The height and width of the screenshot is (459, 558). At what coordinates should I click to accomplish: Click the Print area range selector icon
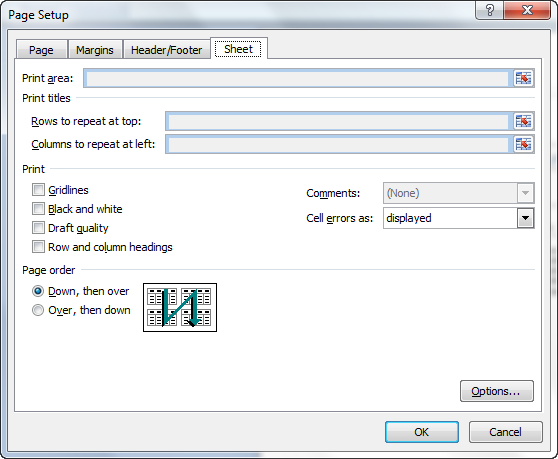pos(523,78)
